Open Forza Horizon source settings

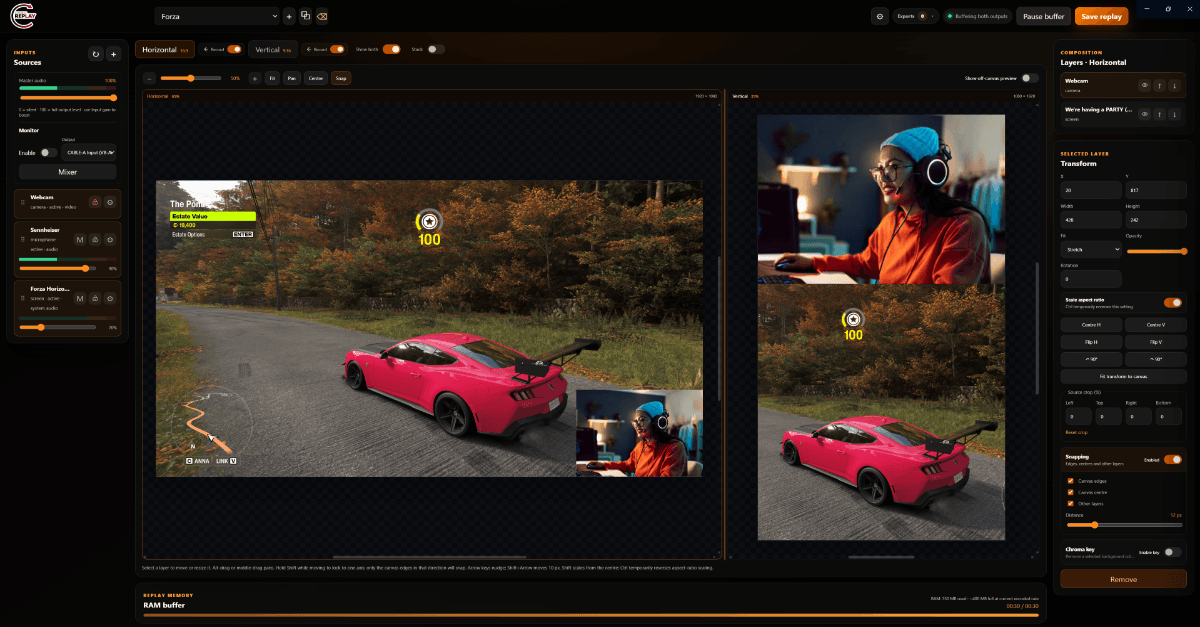[110, 298]
